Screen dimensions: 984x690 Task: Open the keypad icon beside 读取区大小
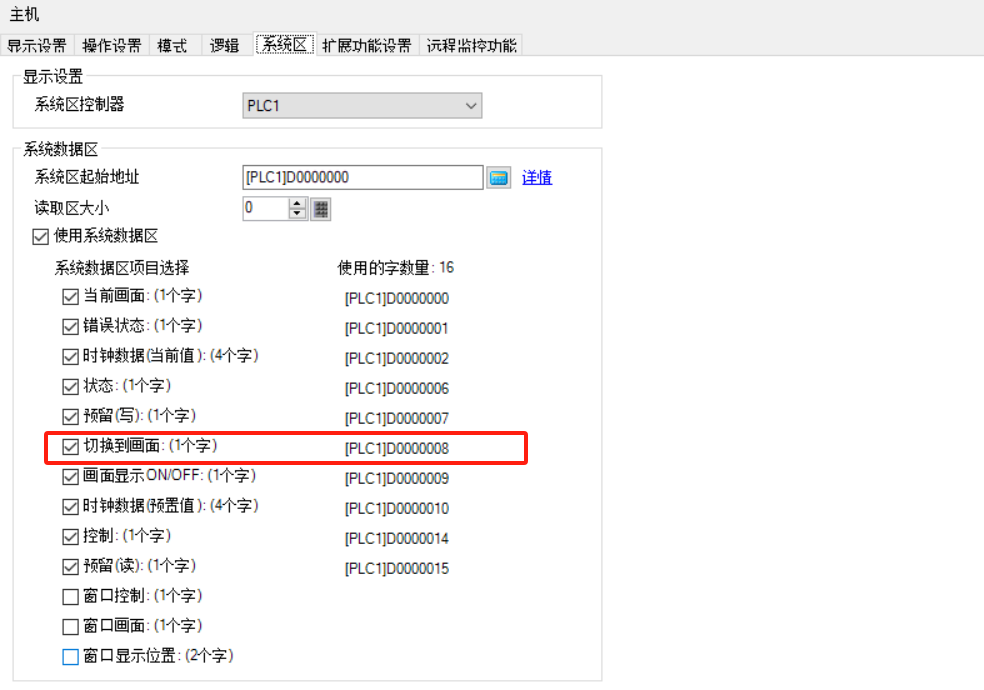[321, 209]
